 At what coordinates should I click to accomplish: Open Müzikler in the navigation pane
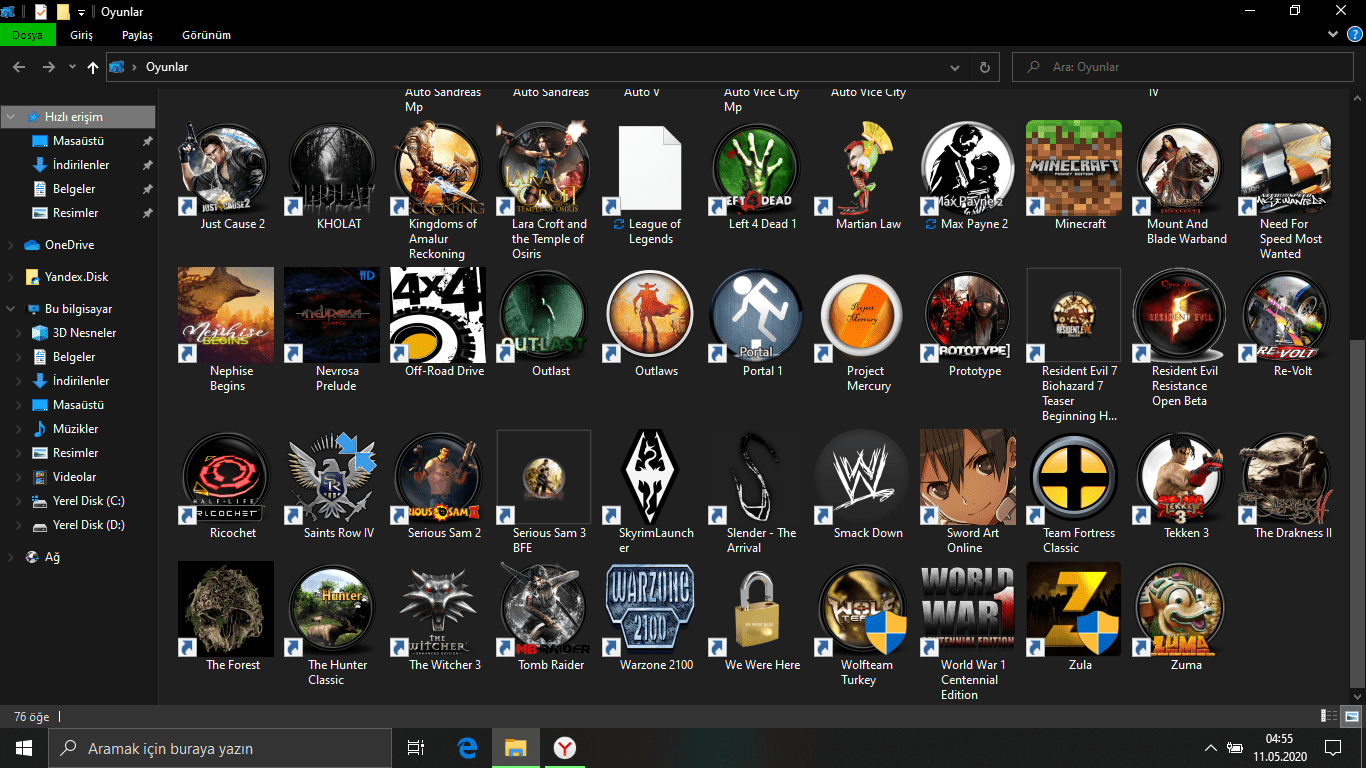[x=75, y=429]
